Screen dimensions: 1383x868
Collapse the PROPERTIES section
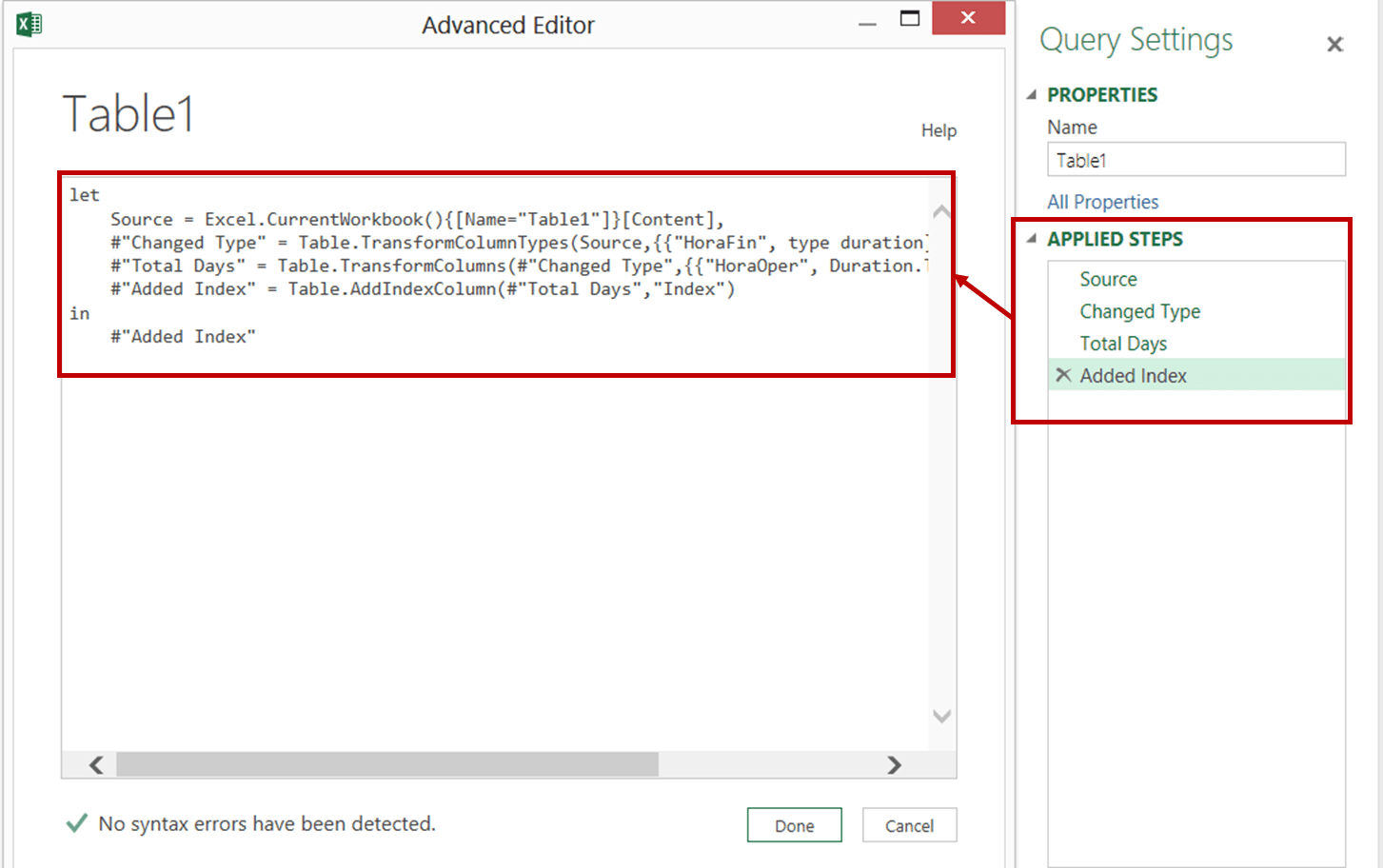(1032, 94)
